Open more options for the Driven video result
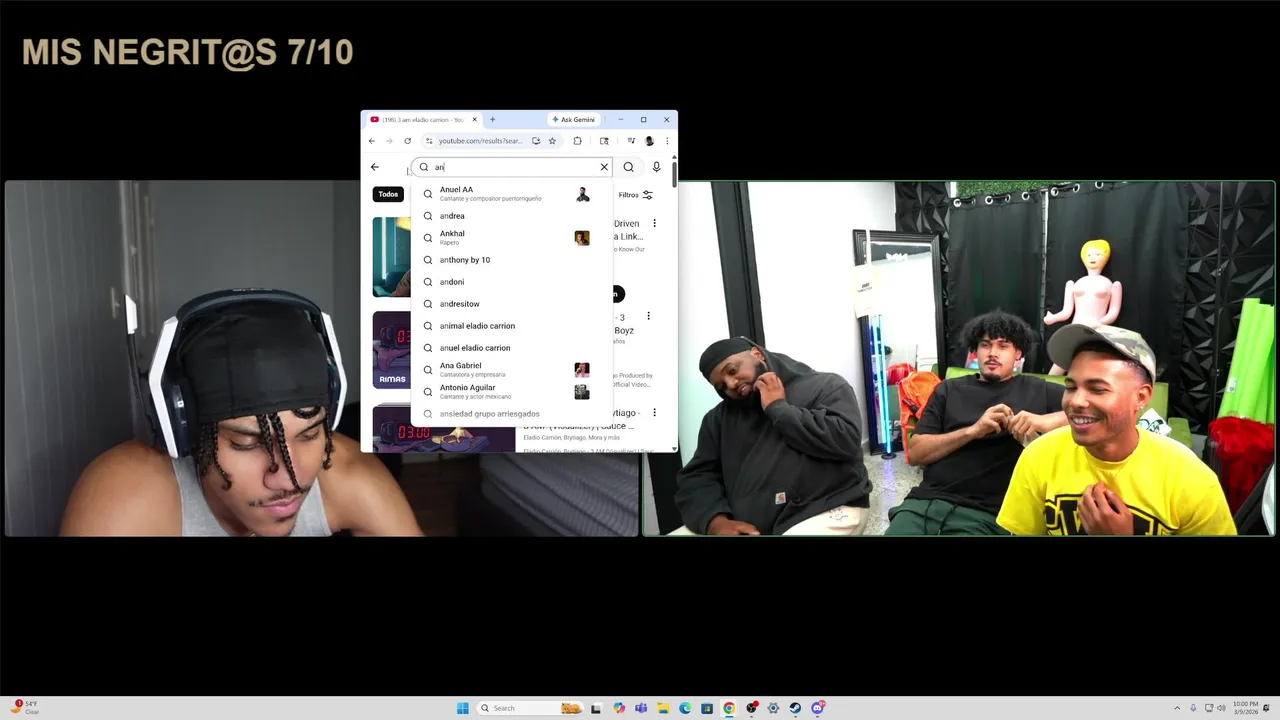1280x720 pixels. pyautogui.click(x=654, y=223)
